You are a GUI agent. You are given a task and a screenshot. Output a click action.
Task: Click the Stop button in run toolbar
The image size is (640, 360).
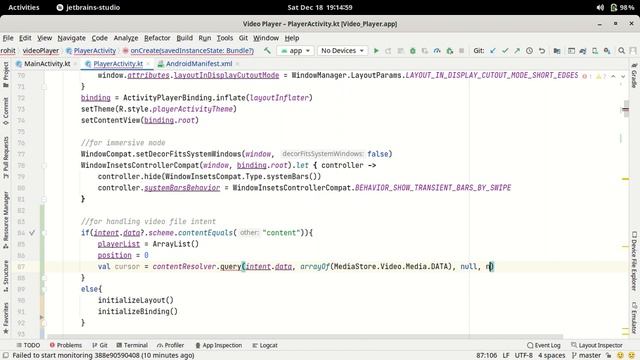pyautogui.click(x=462, y=51)
